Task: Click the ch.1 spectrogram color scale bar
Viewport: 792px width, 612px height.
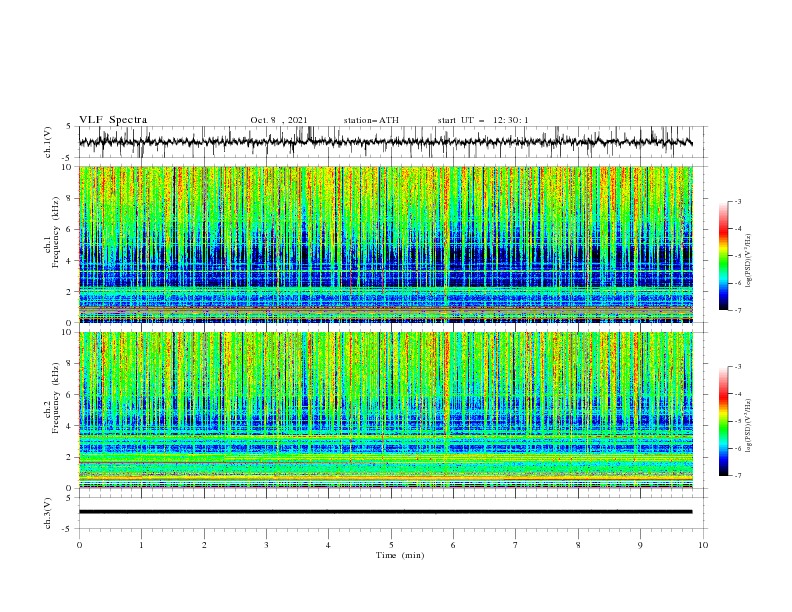Action: pos(723,256)
